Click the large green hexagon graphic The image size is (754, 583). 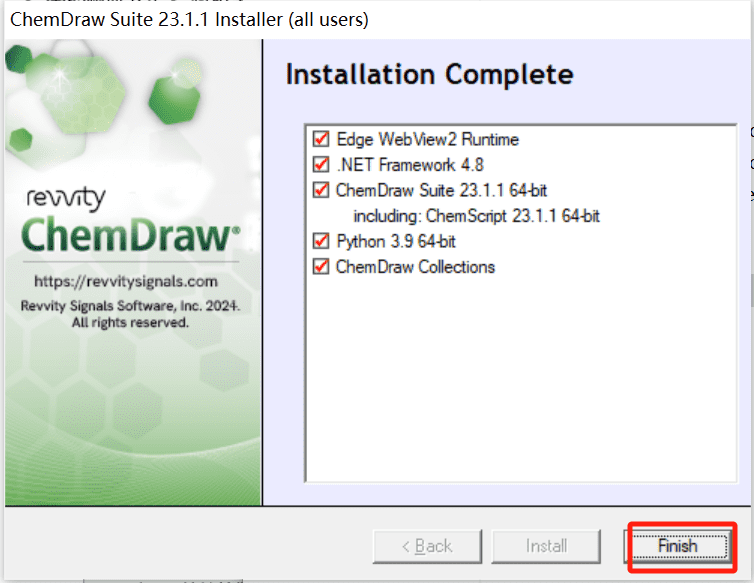[x=174, y=99]
